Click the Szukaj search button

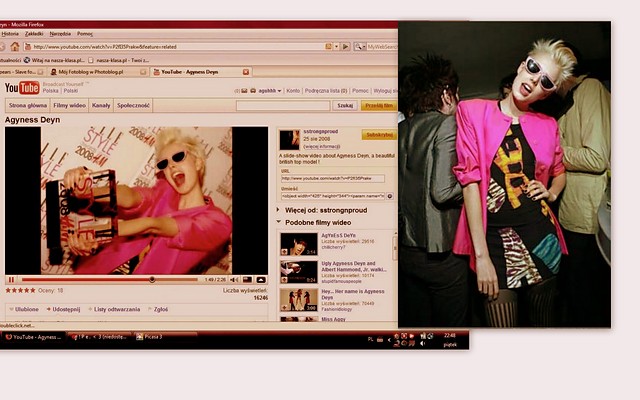click(345, 106)
